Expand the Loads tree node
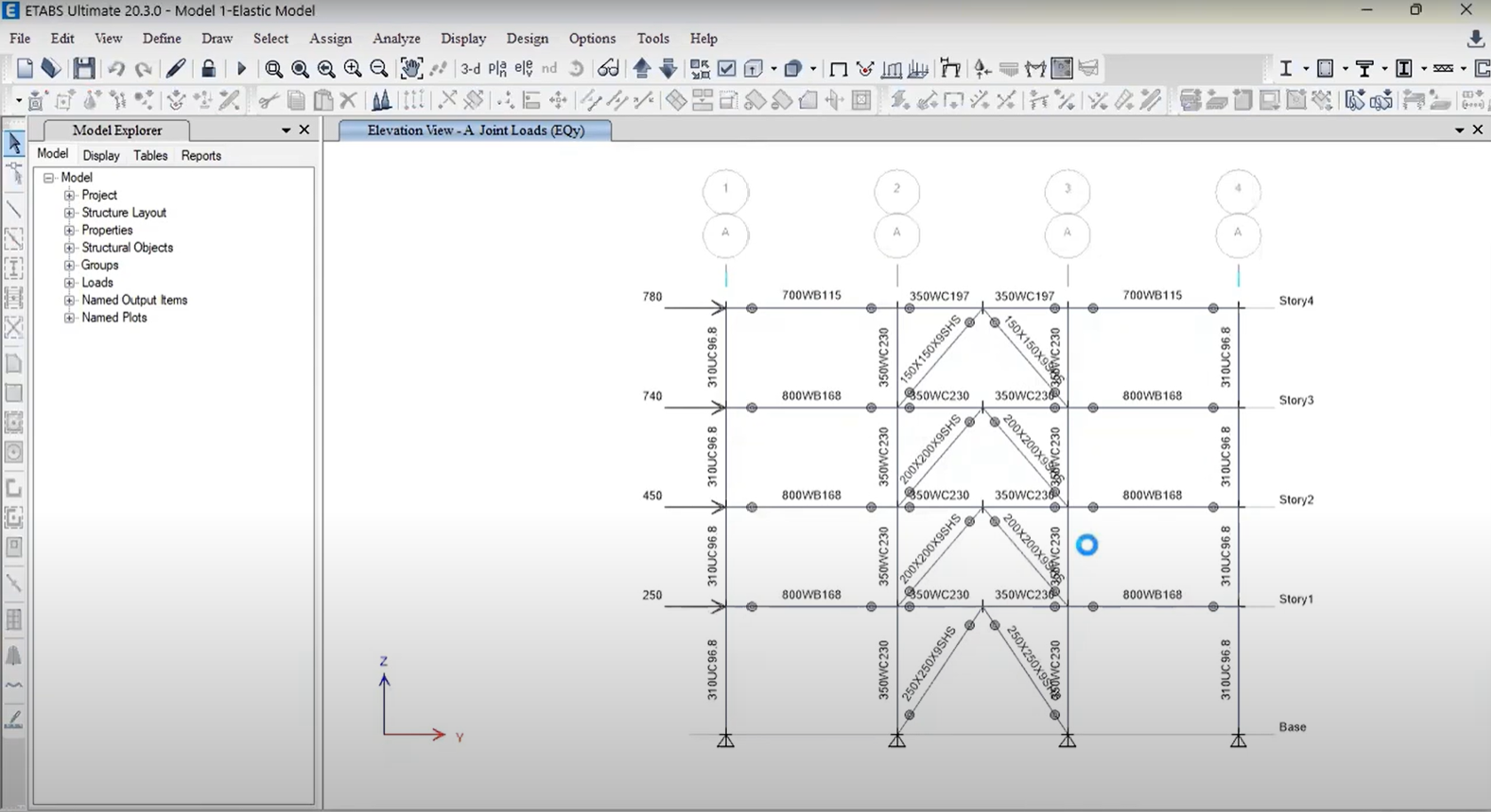 click(x=69, y=283)
